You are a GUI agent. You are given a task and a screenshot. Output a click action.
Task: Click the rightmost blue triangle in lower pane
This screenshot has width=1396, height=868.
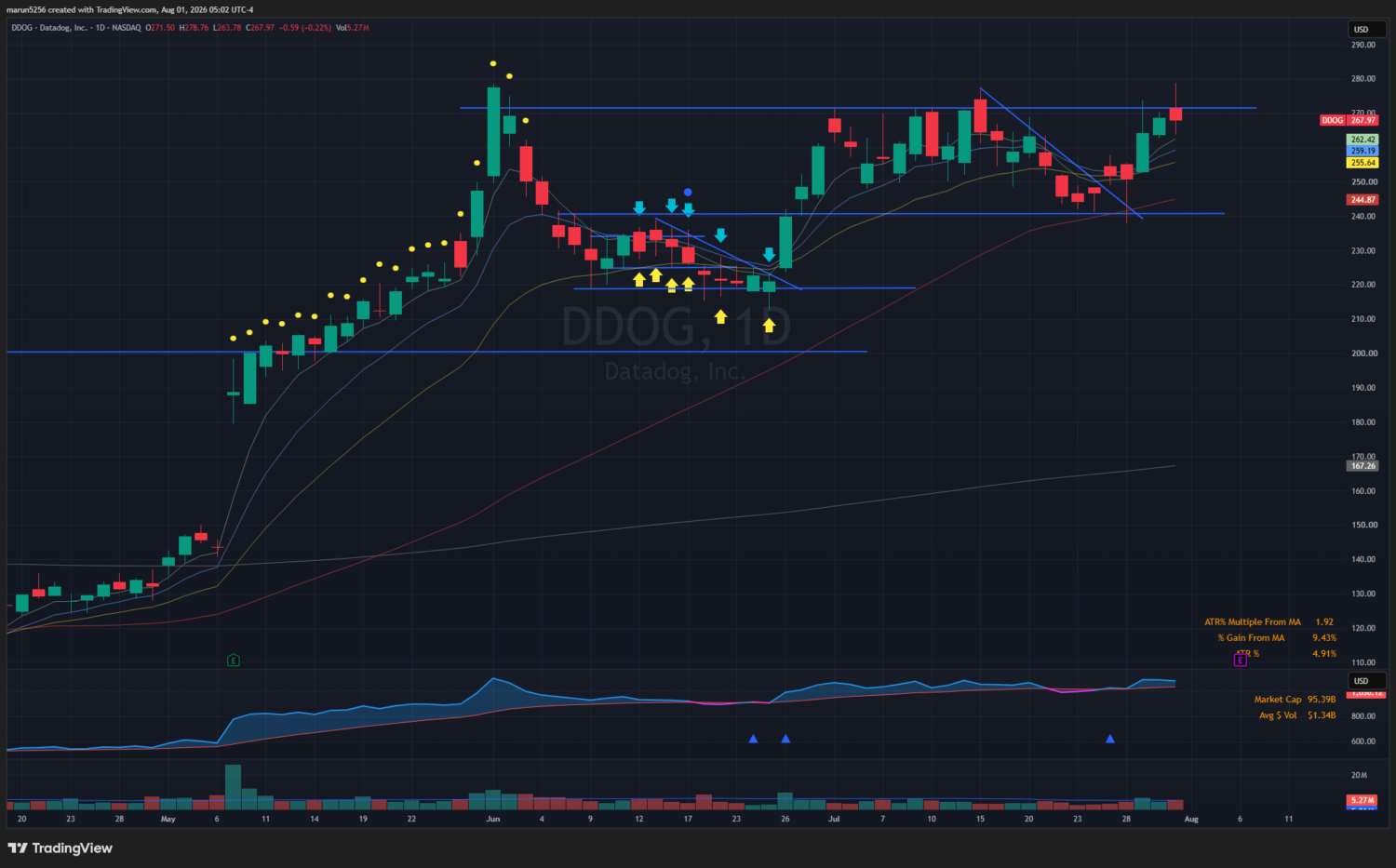click(x=1110, y=739)
